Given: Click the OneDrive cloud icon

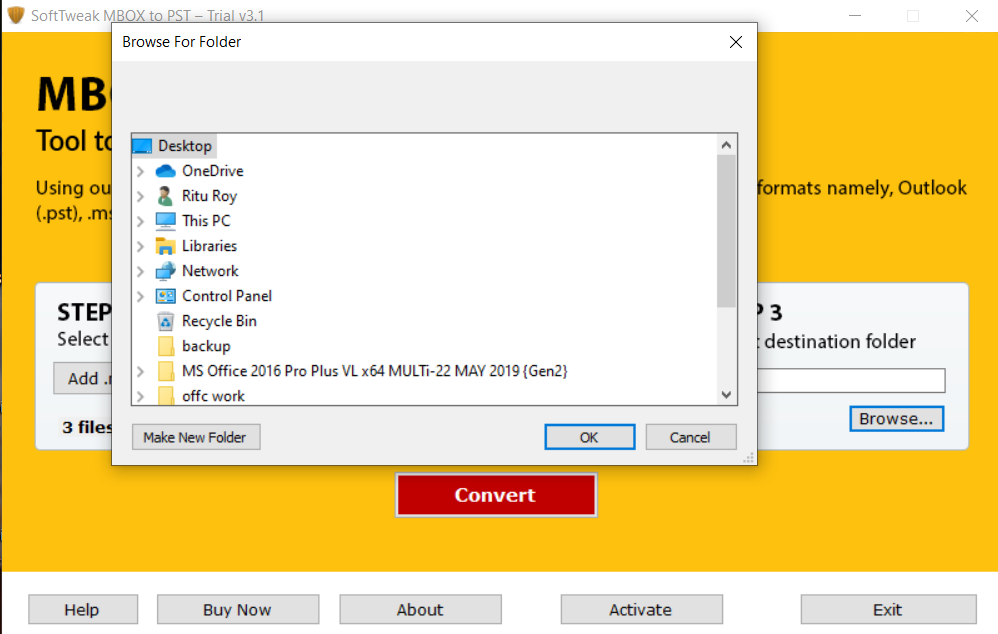Looking at the screenshot, I should pos(165,171).
